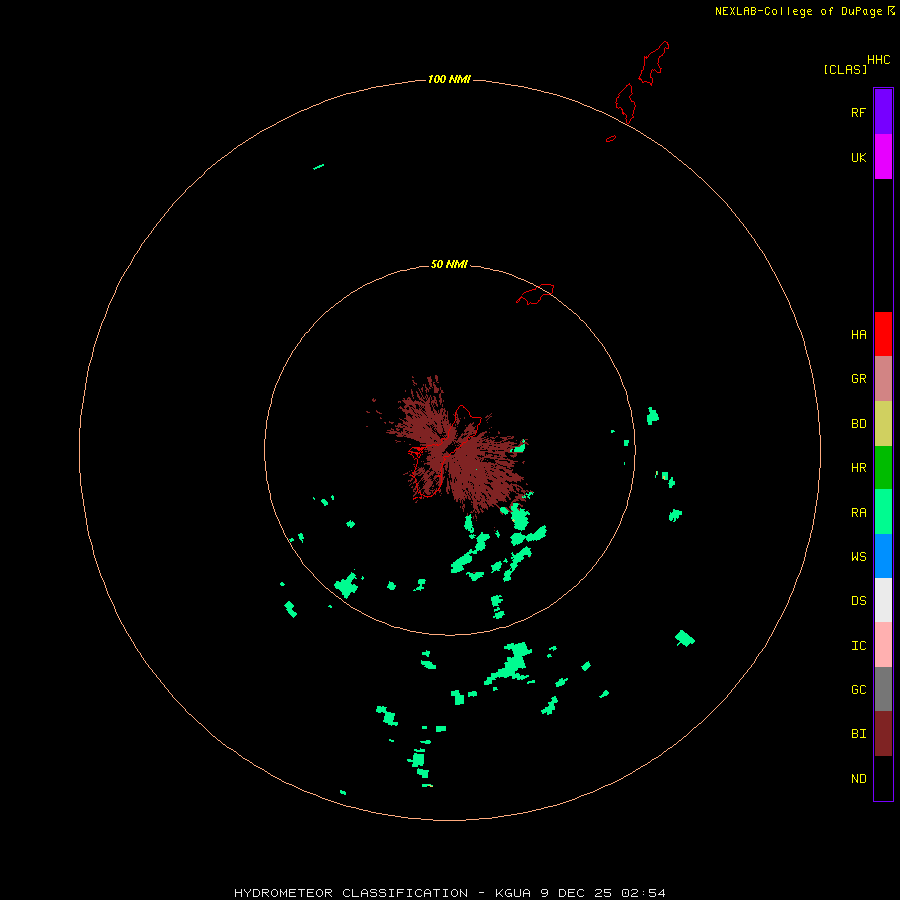The image size is (900, 900).
Task: Click the ND black legend swatch
Action: 883,778
